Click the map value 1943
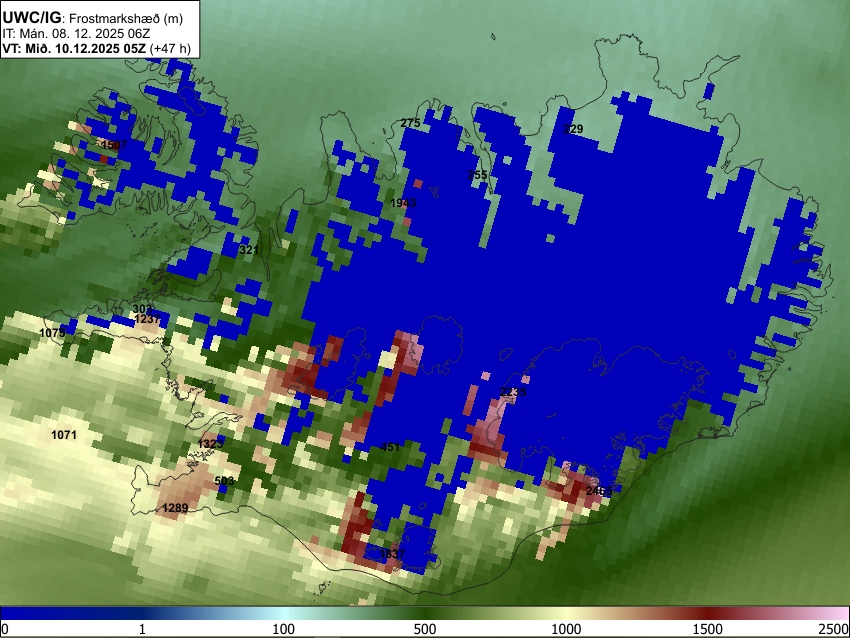850x638 pixels. [x=403, y=203]
